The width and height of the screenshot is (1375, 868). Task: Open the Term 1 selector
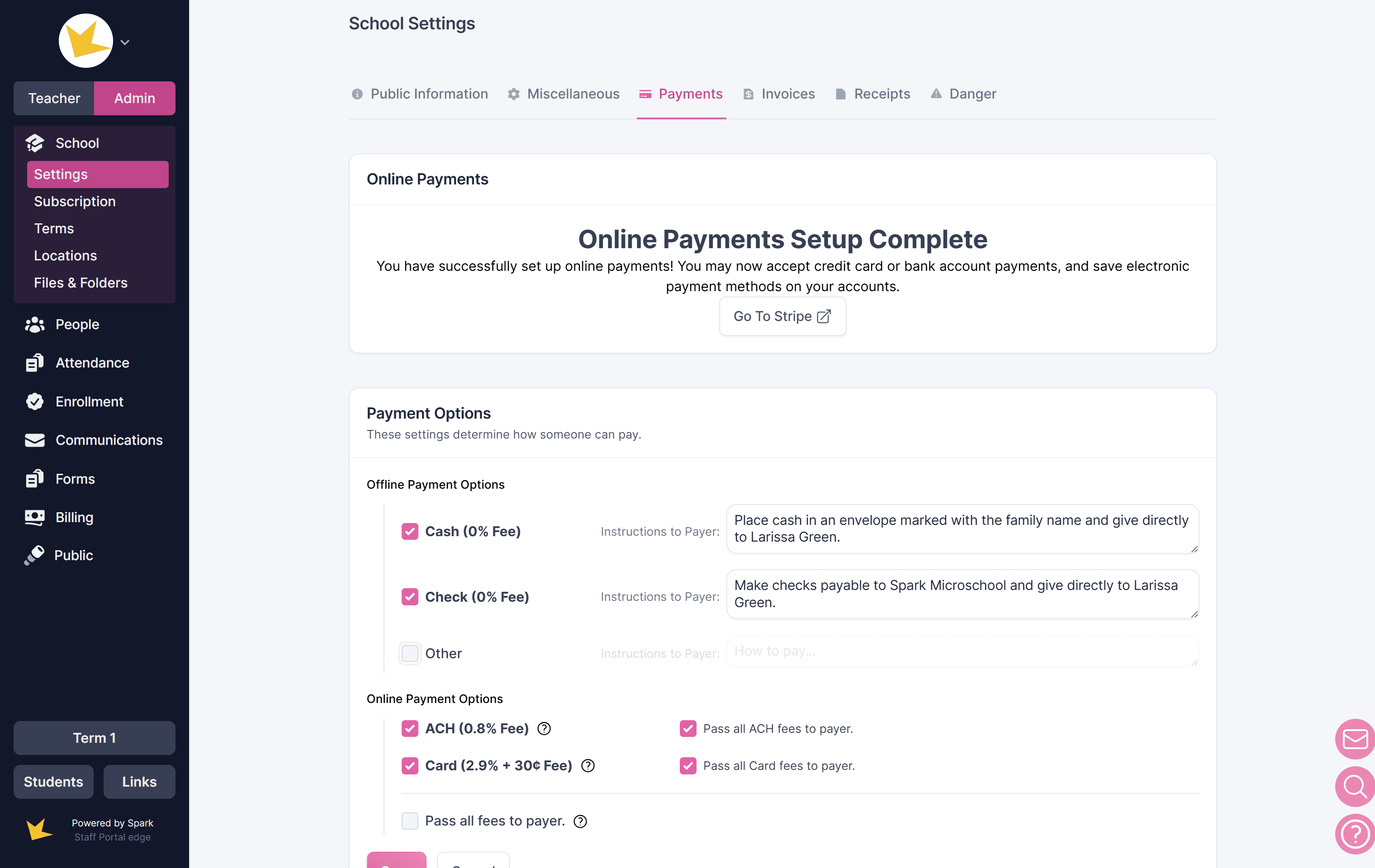[x=94, y=738]
